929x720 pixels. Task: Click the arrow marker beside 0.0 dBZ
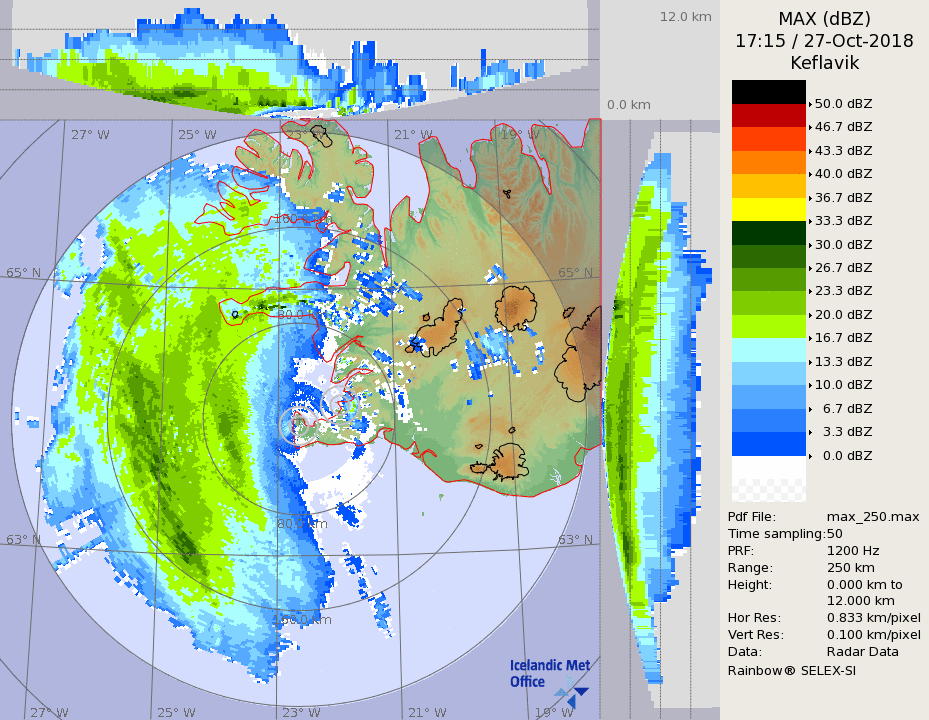(x=810, y=456)
